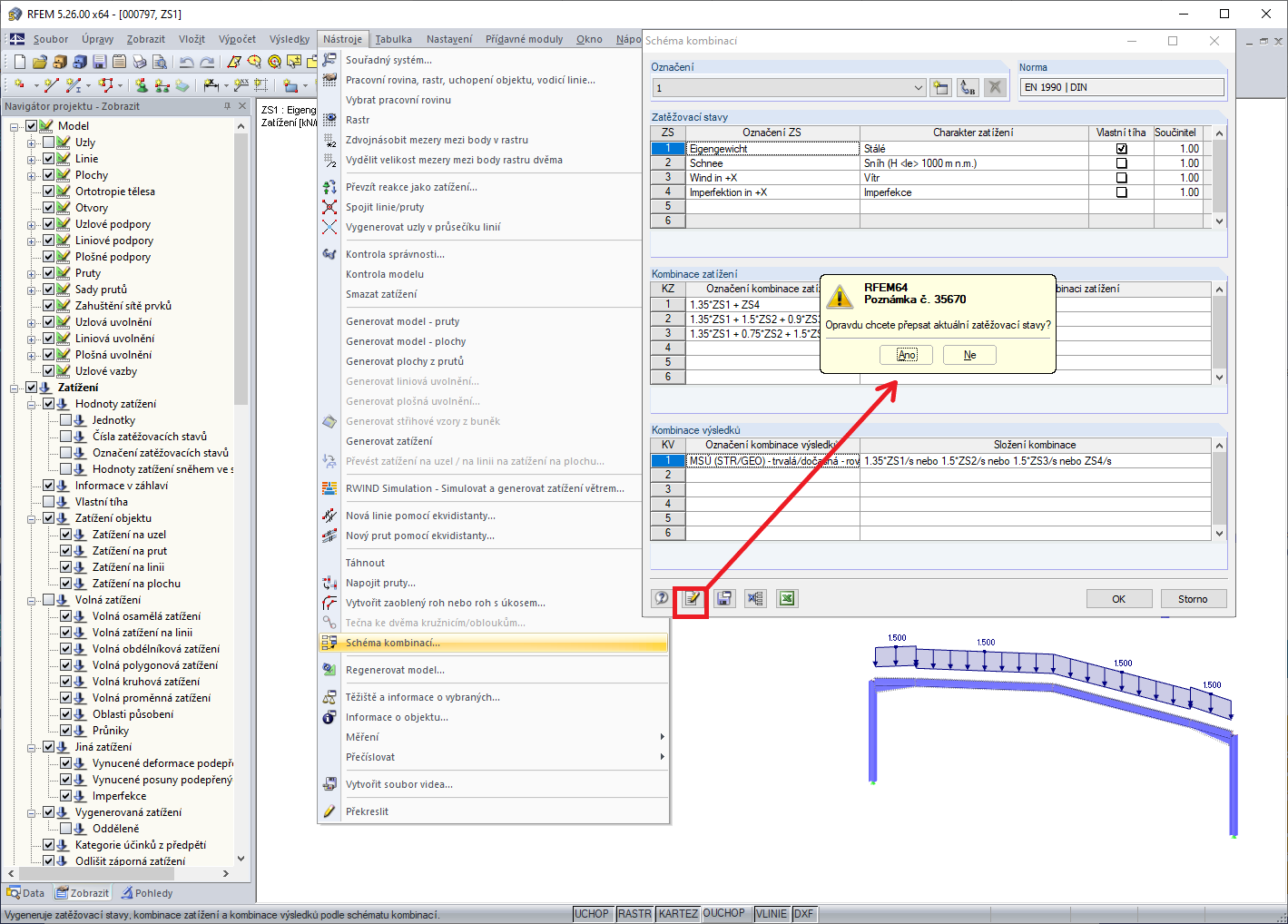The width and height of the screenshot is (1288, 924).
Task: Click the export table icon with blue X
Action: tap(755, 598)
